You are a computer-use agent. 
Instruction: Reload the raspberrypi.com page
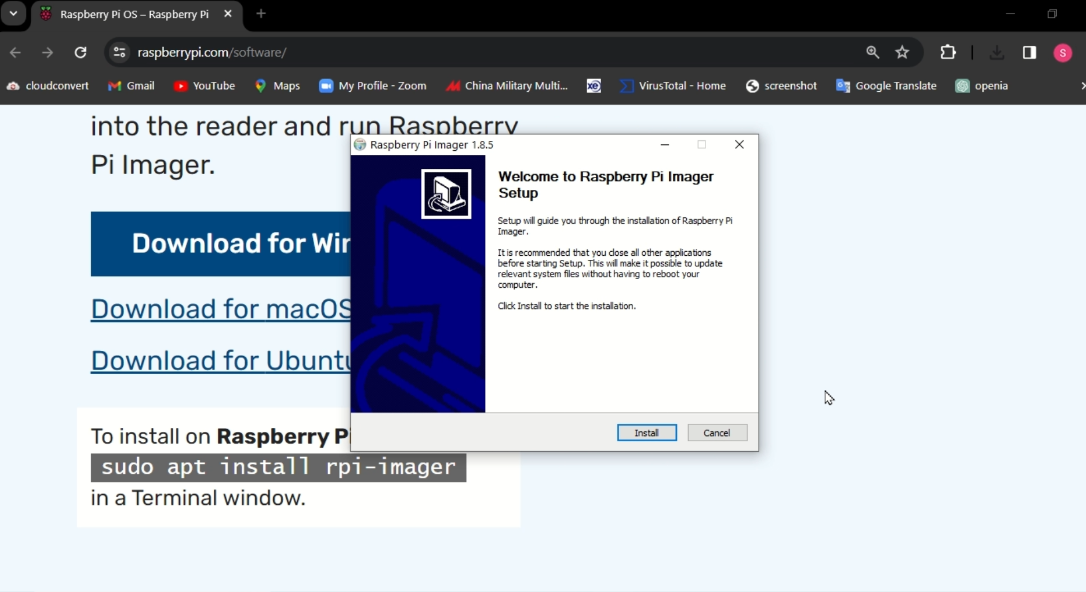click(x=80, y=53)
